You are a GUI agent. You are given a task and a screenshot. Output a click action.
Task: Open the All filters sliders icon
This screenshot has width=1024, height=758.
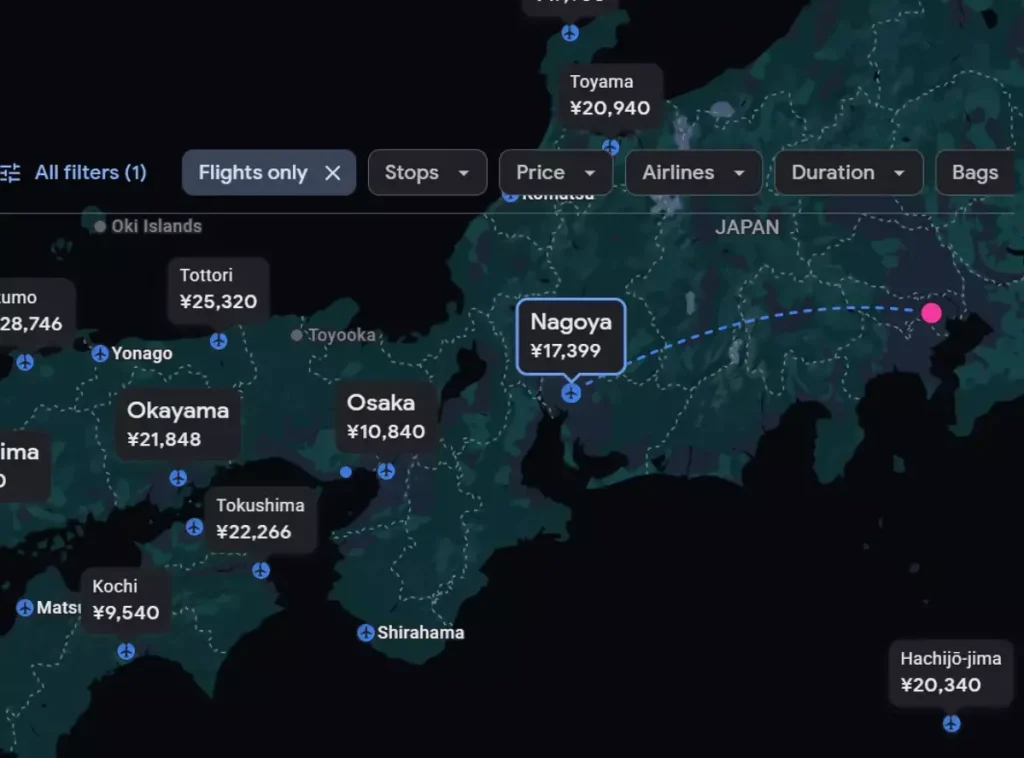[x=10, y=173]
